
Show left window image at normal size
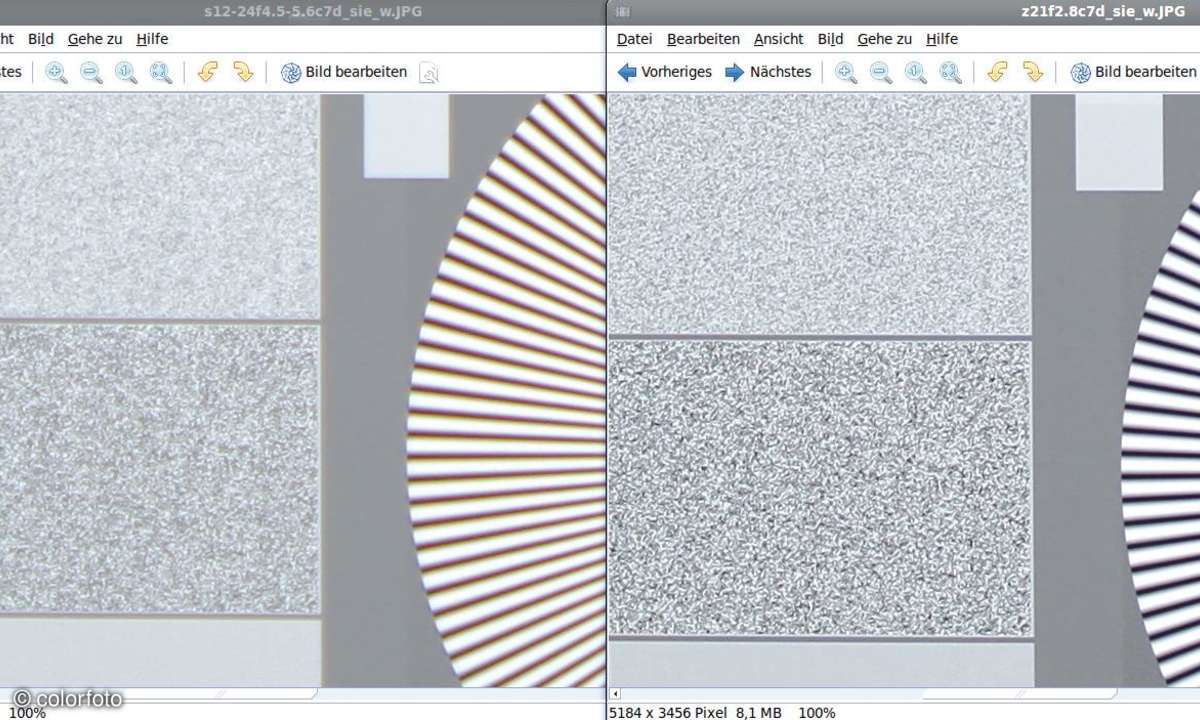126,72
